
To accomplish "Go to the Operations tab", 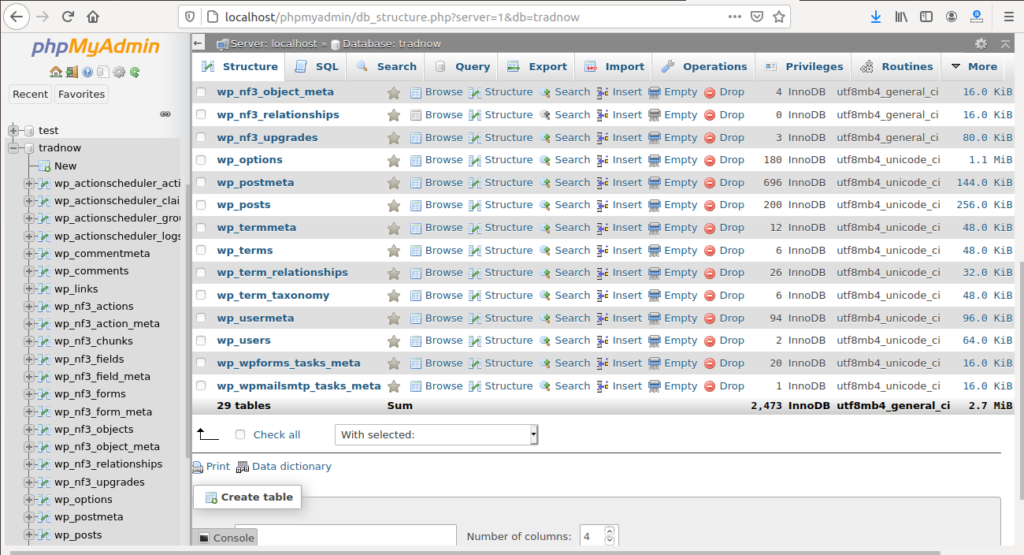I will (x=704, y=67).
